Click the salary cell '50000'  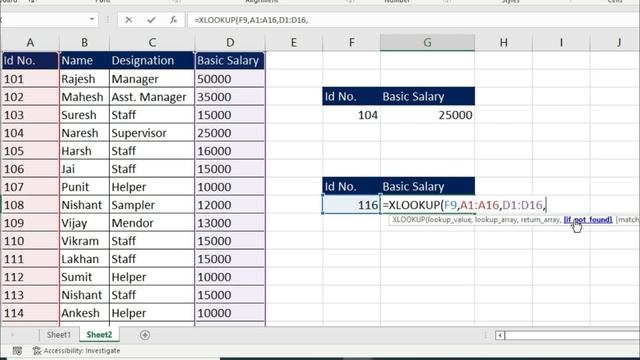pos(230,79)
